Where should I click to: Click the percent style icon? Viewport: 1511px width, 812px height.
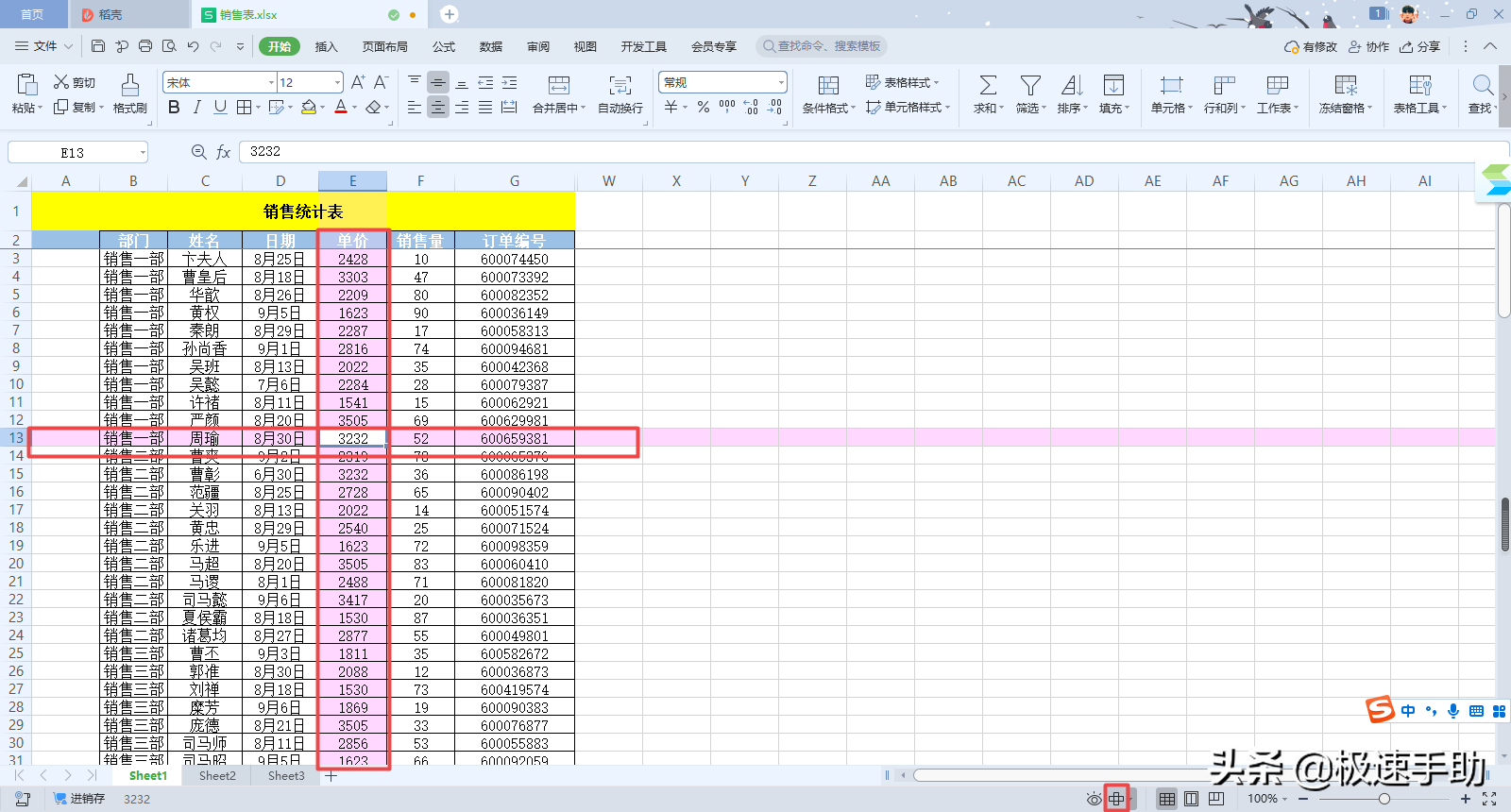point(703,108)
